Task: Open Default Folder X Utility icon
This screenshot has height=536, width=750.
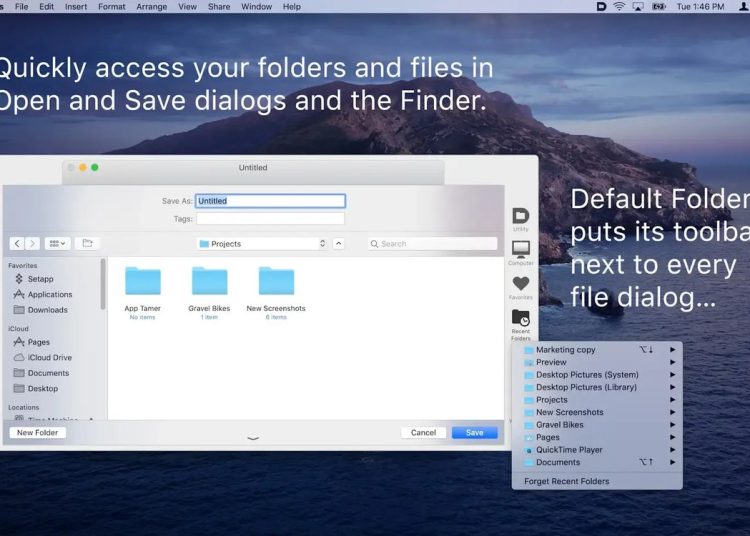Action: coord(520,216)
